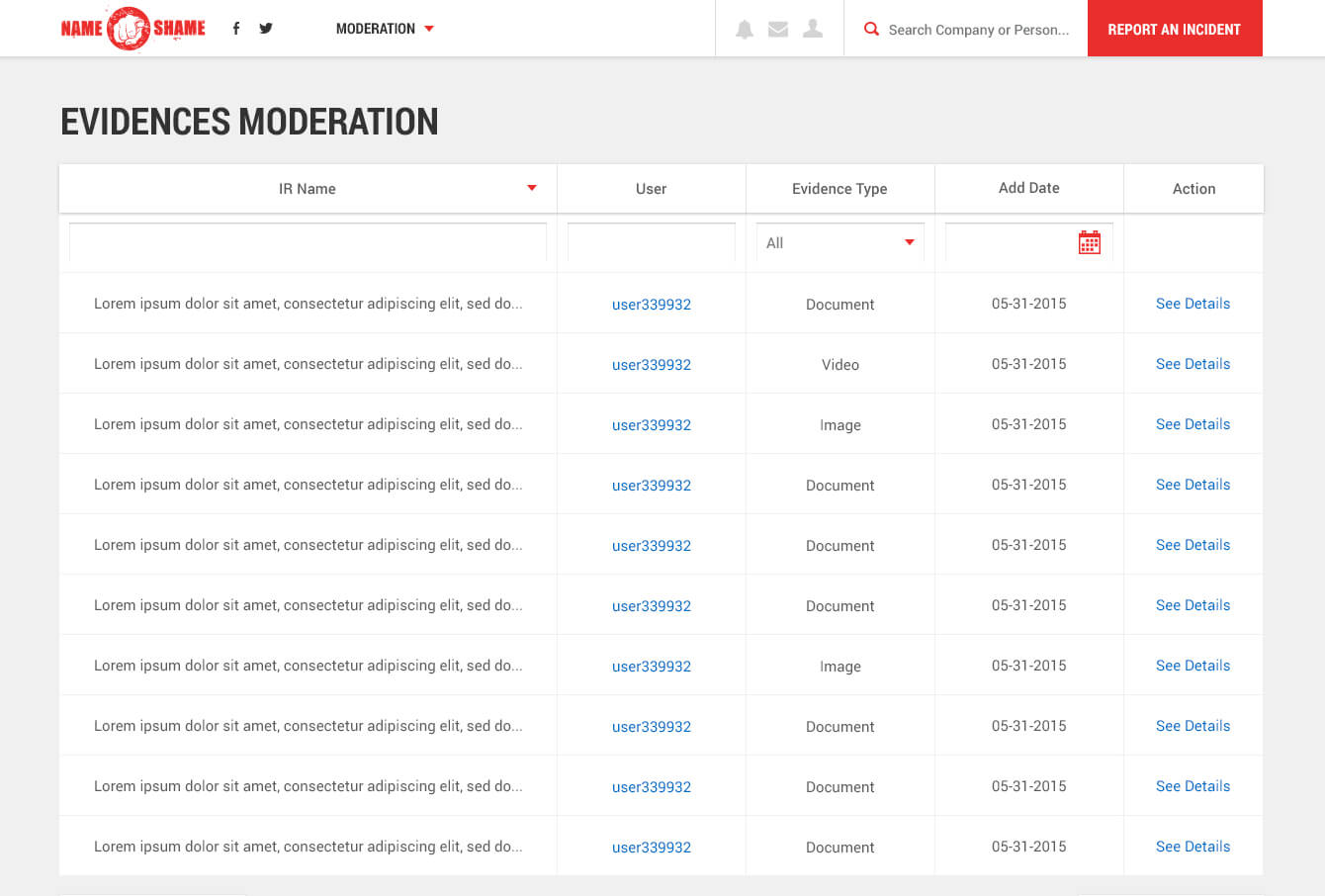Open the calendar date picker icon
This screenshot has width=1325, height=896.
point(1089,242)
